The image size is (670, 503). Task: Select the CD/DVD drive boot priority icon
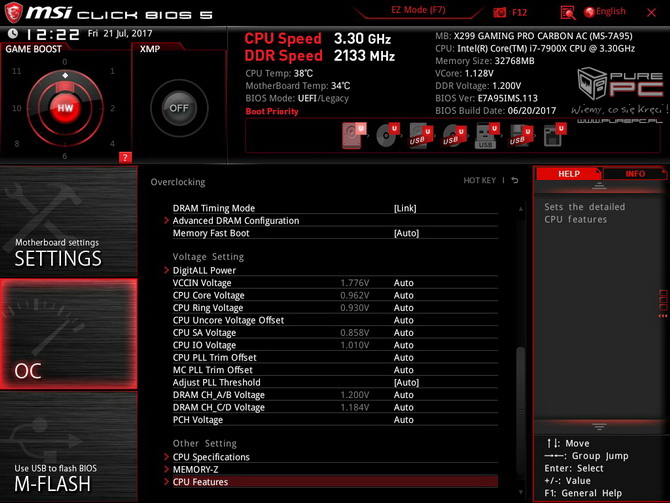coord(387,135)
